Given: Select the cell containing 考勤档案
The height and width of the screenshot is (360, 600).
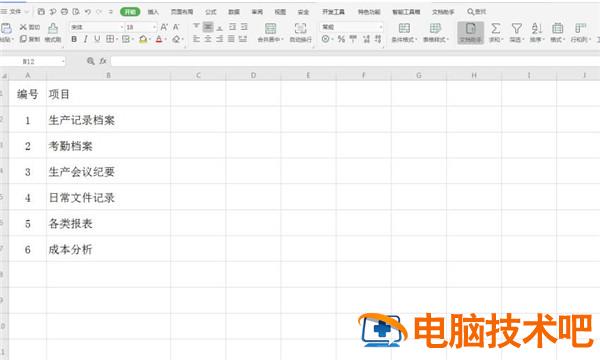Looking at the screenshot, I should point(108,146).
